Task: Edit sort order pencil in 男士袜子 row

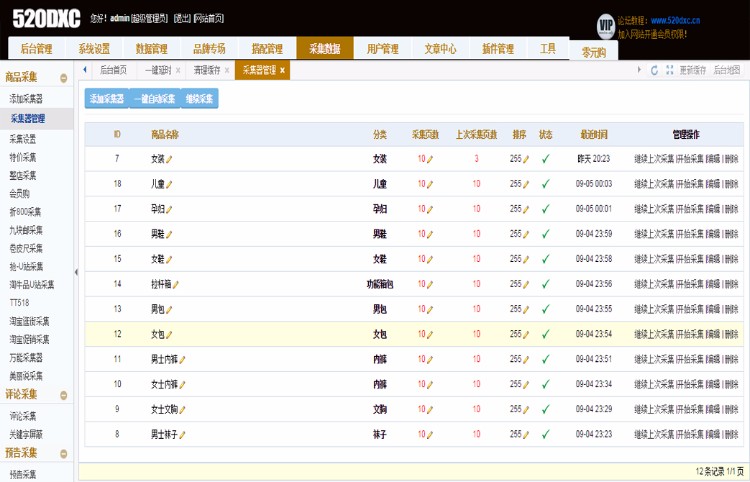Action: click(526, 435)
